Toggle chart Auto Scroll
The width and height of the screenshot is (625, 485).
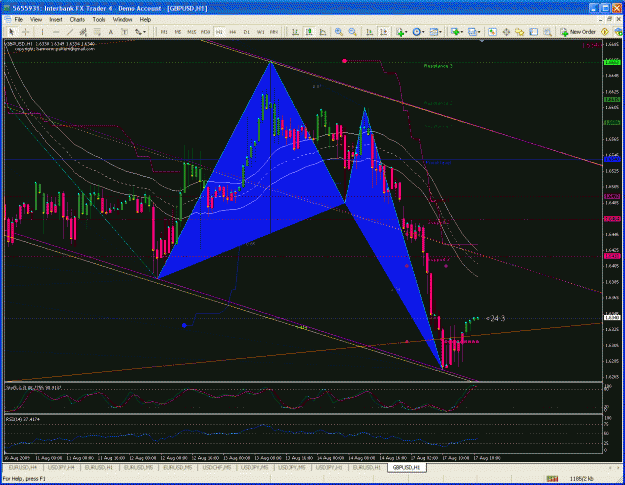pos(369,32)
